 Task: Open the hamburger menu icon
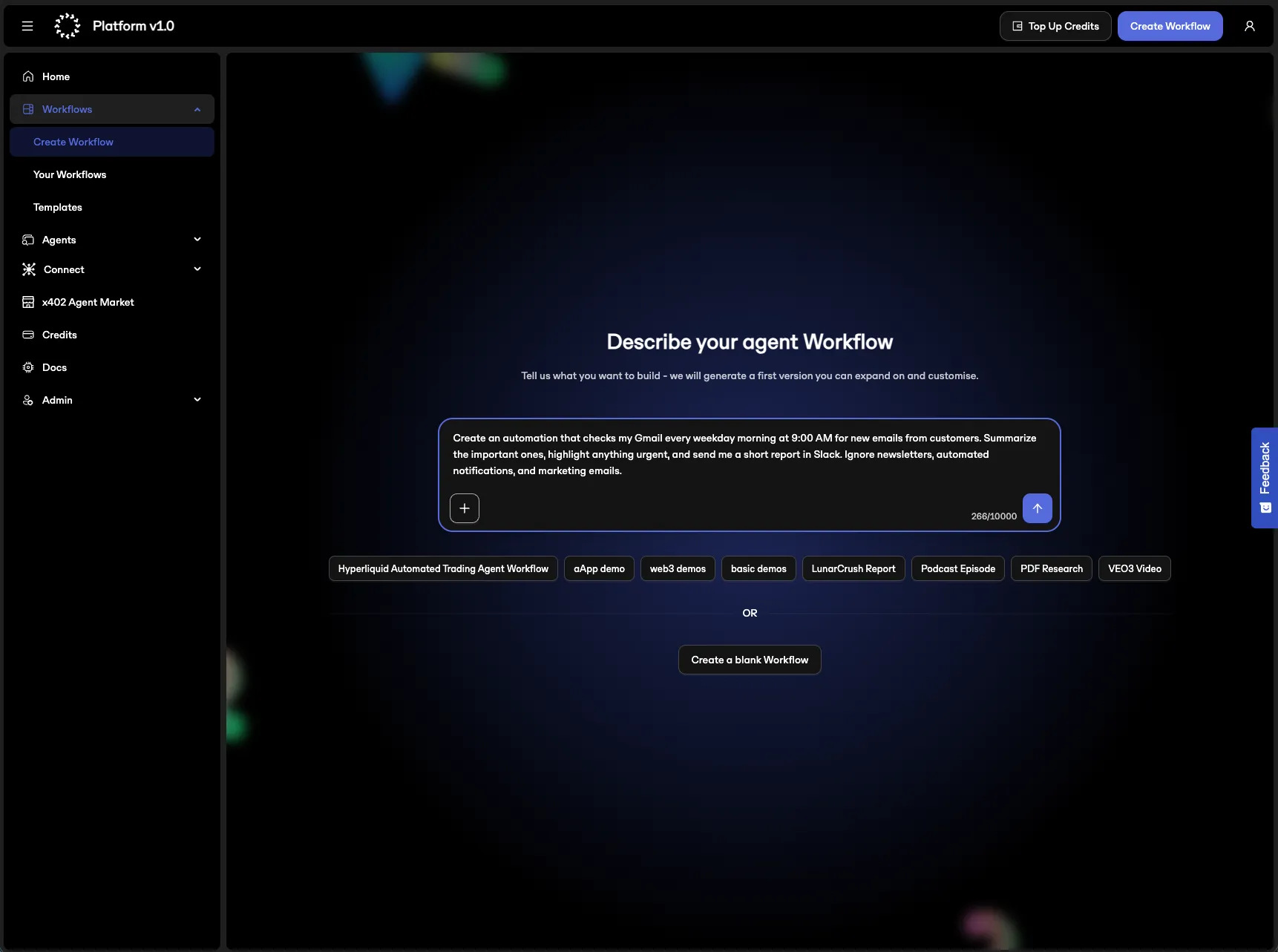27,26
